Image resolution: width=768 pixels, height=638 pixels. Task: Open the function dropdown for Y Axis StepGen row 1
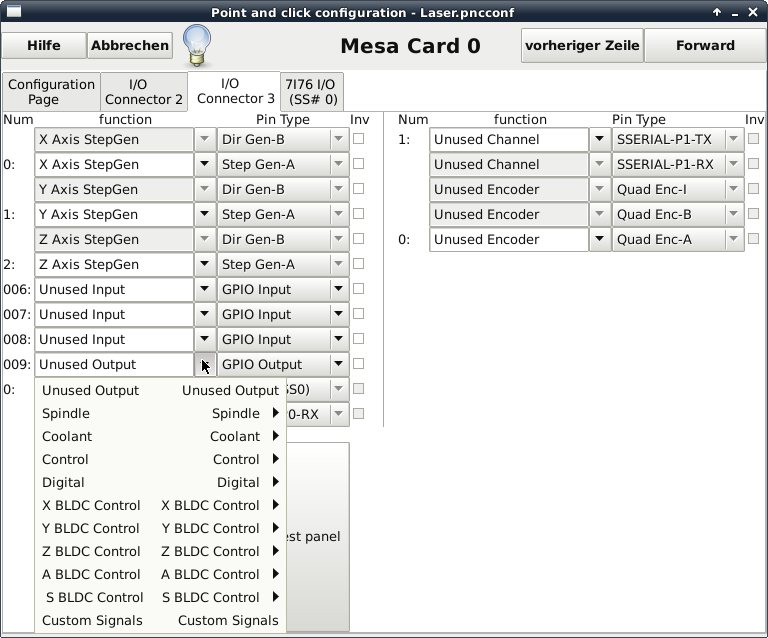[x=205, y=214]
